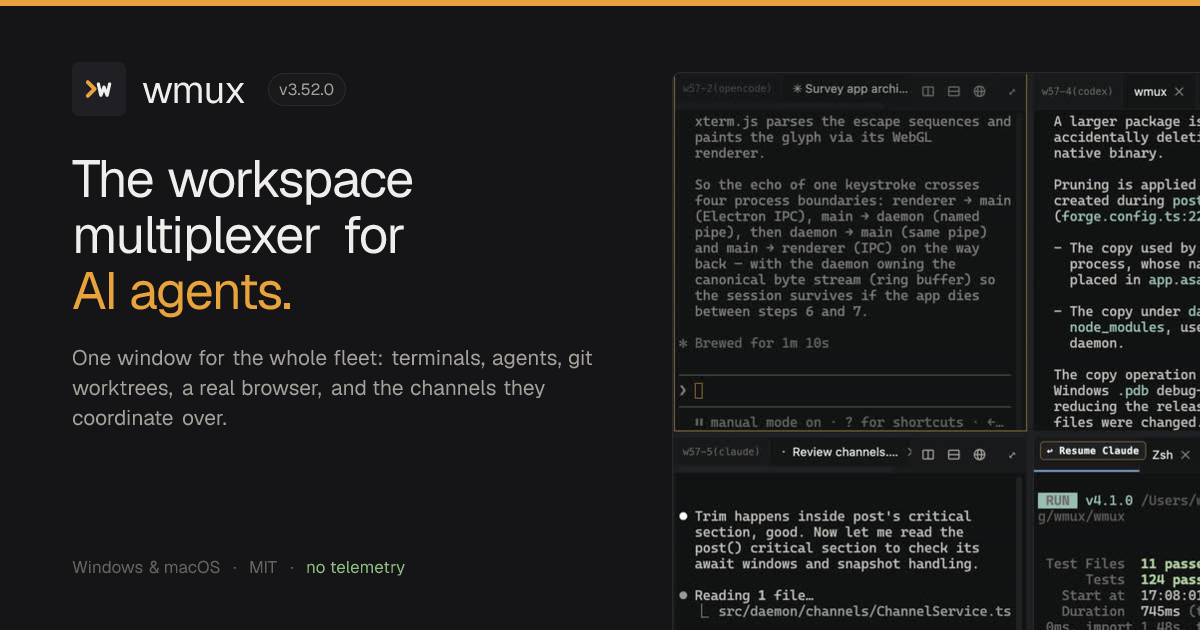Switch to the wmux tab
Viewport: 1200px width, 630px height.
tap(1150, 91)
